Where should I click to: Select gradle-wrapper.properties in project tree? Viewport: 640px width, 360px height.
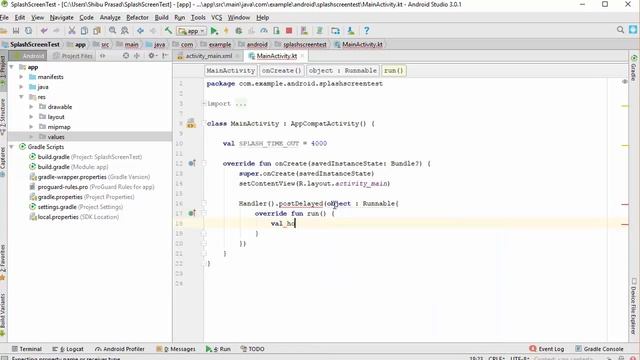[x=90, y=177]
